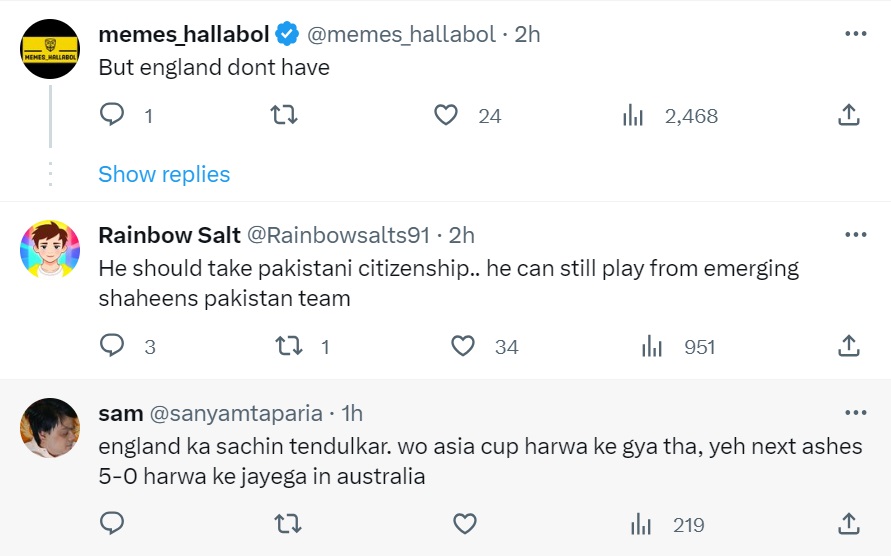Share Rainbow Salt's tweet
Image resolution: width=891 pixels, height=556 pixels.
click(848, 346)
